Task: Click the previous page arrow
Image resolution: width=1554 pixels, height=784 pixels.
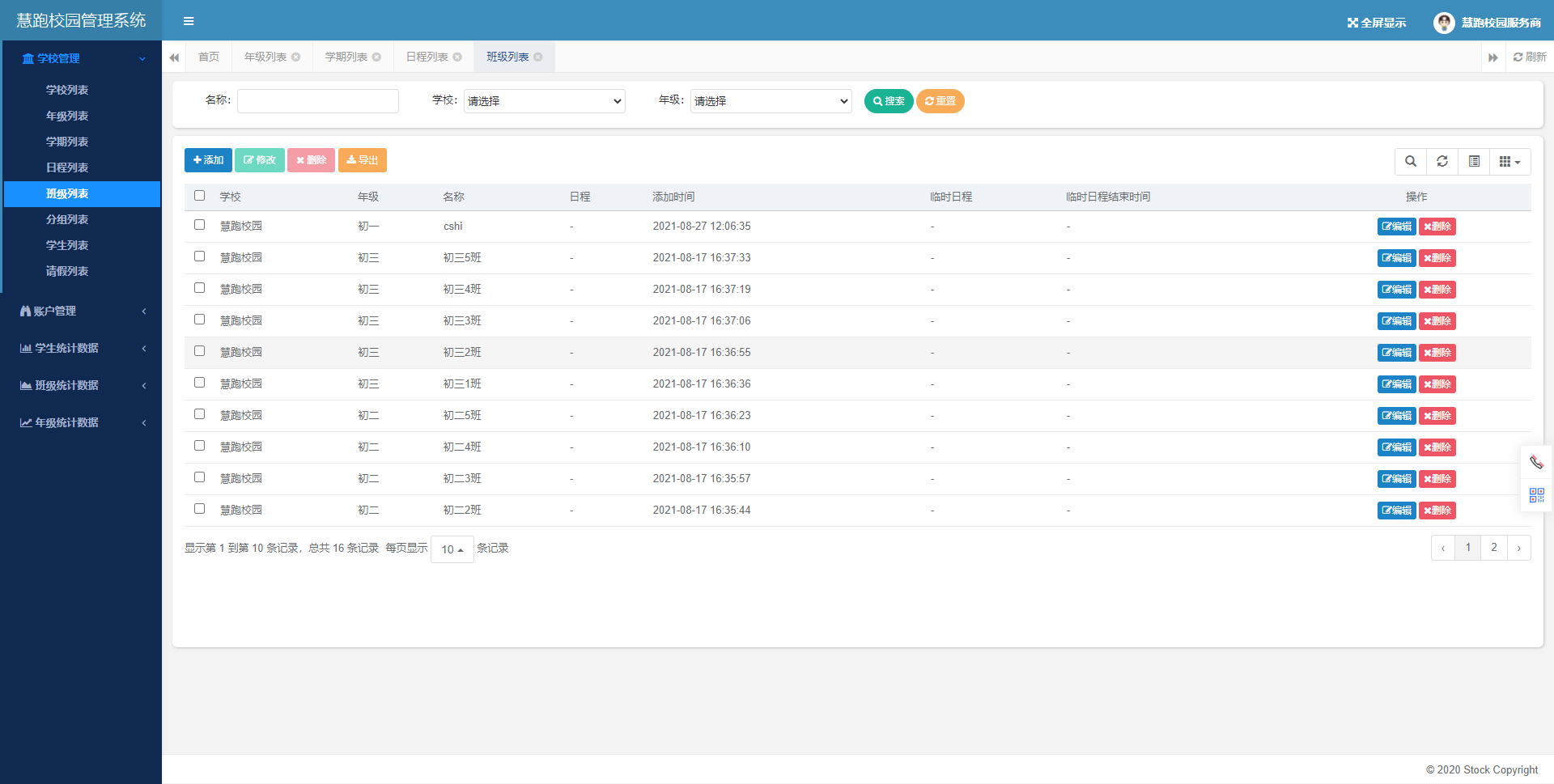Action: point(1443,548)
